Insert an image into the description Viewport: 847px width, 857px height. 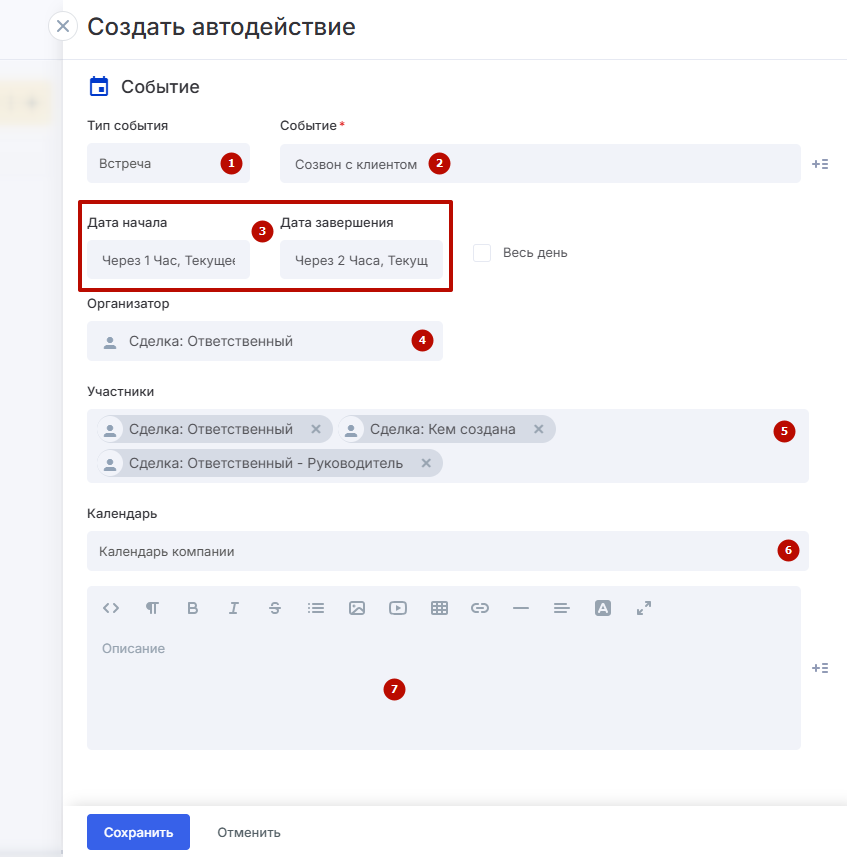357,608
